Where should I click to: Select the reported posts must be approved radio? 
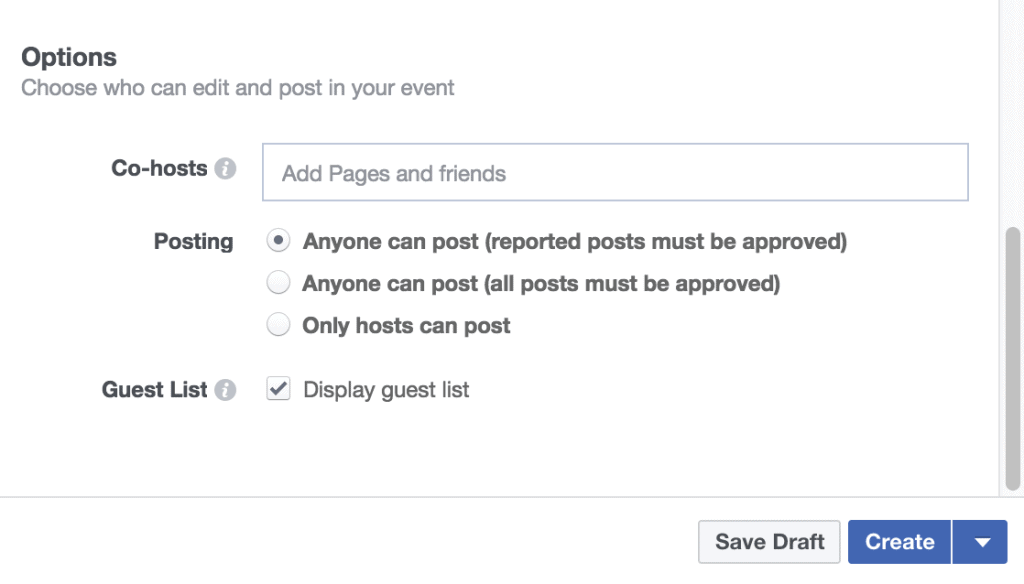click(x=278, y=241)
